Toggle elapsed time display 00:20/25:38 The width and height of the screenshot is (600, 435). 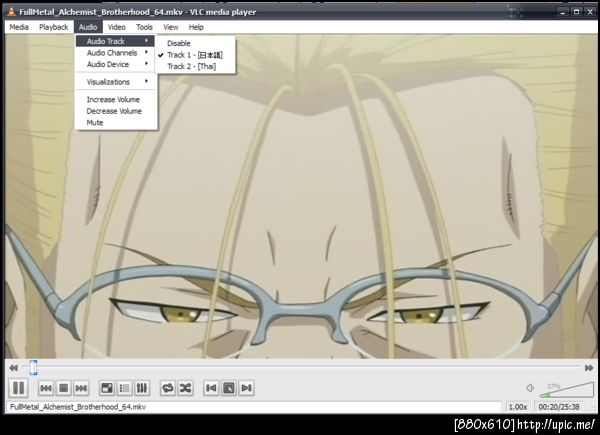[x=559, y=407]
